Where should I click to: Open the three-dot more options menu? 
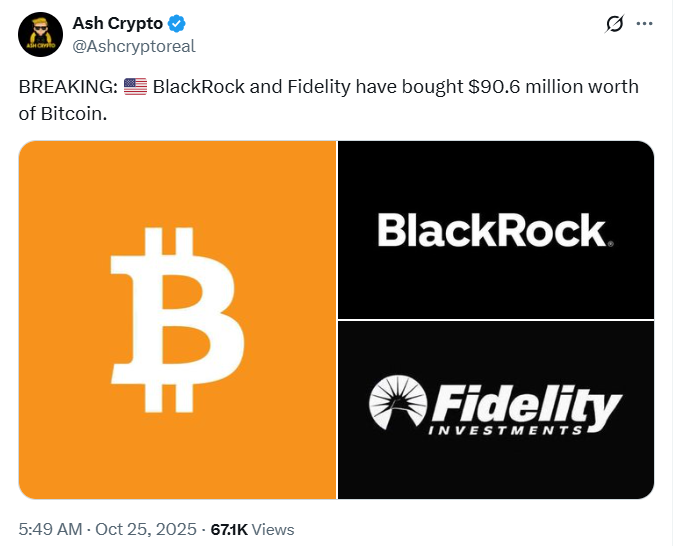pos(646,24)
